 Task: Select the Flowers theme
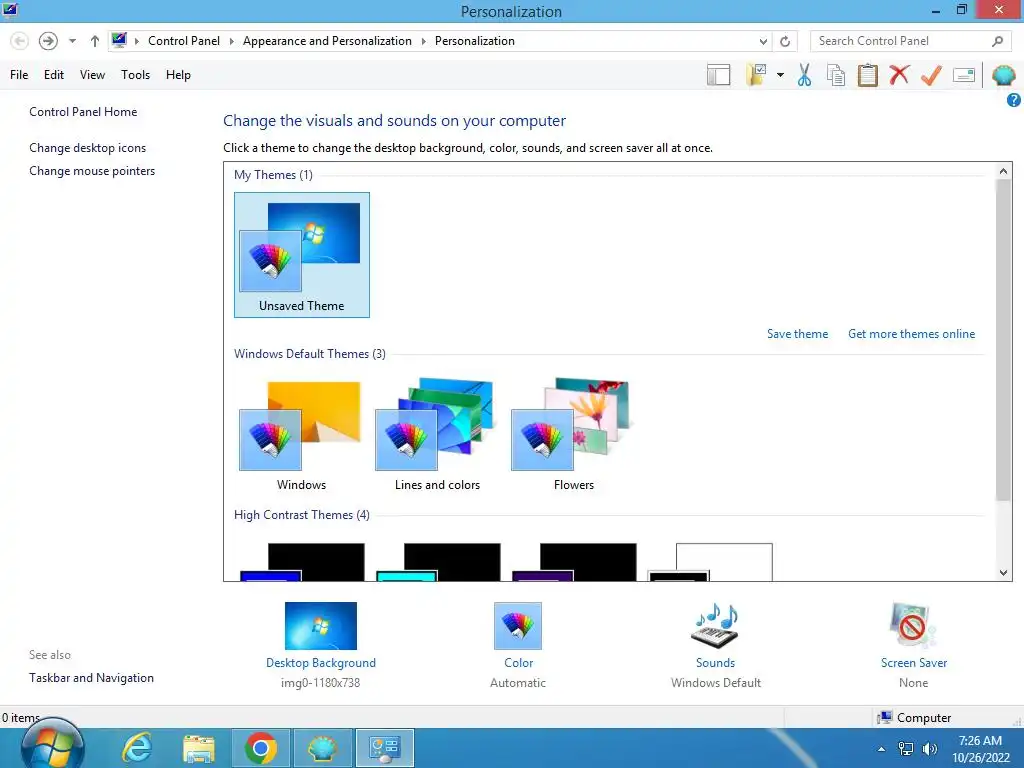[x=573, y=436]
